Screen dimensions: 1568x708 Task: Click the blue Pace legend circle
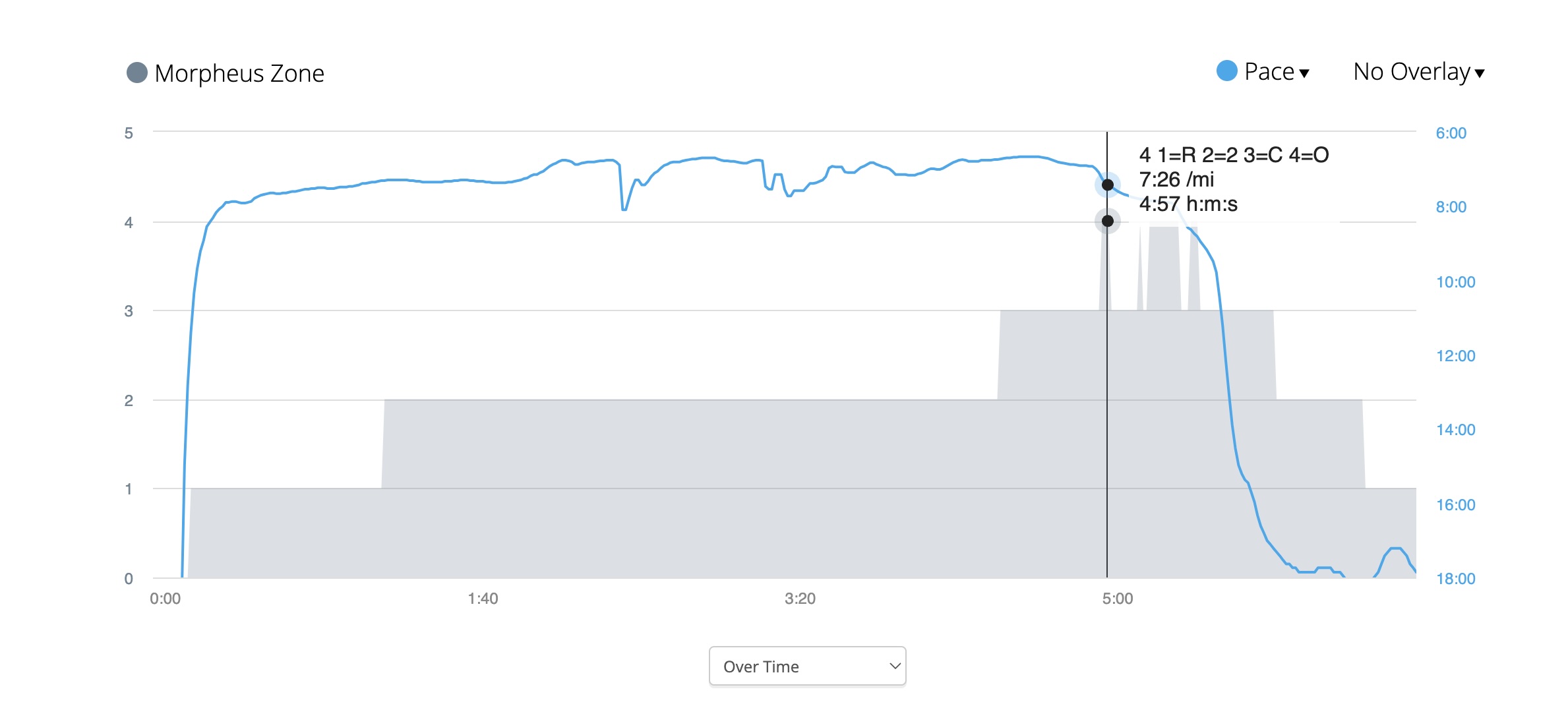pyautogui.click(x=1226, y=71)
